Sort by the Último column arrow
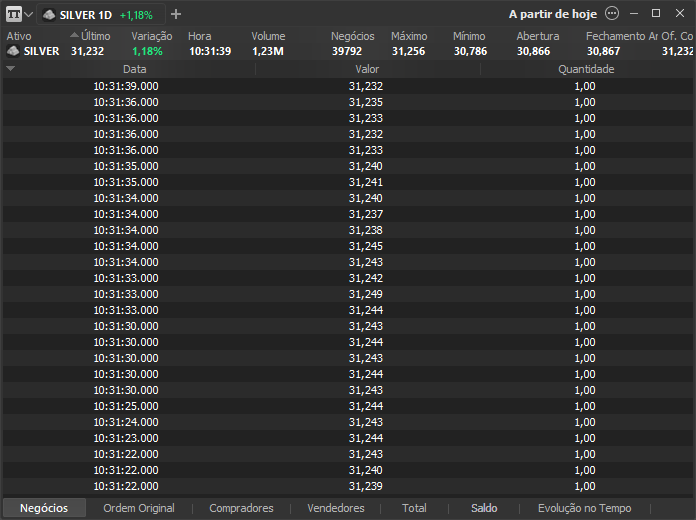The width and height of the screenshot is (696, 520). pyautogui.click(x=75, y=36)
